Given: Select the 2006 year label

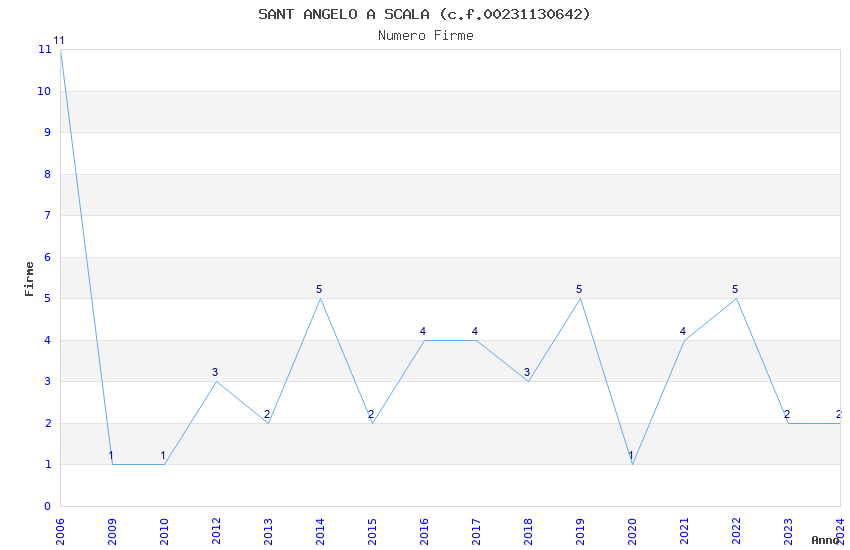Looking at the screenshot, I should click(60, 532).
